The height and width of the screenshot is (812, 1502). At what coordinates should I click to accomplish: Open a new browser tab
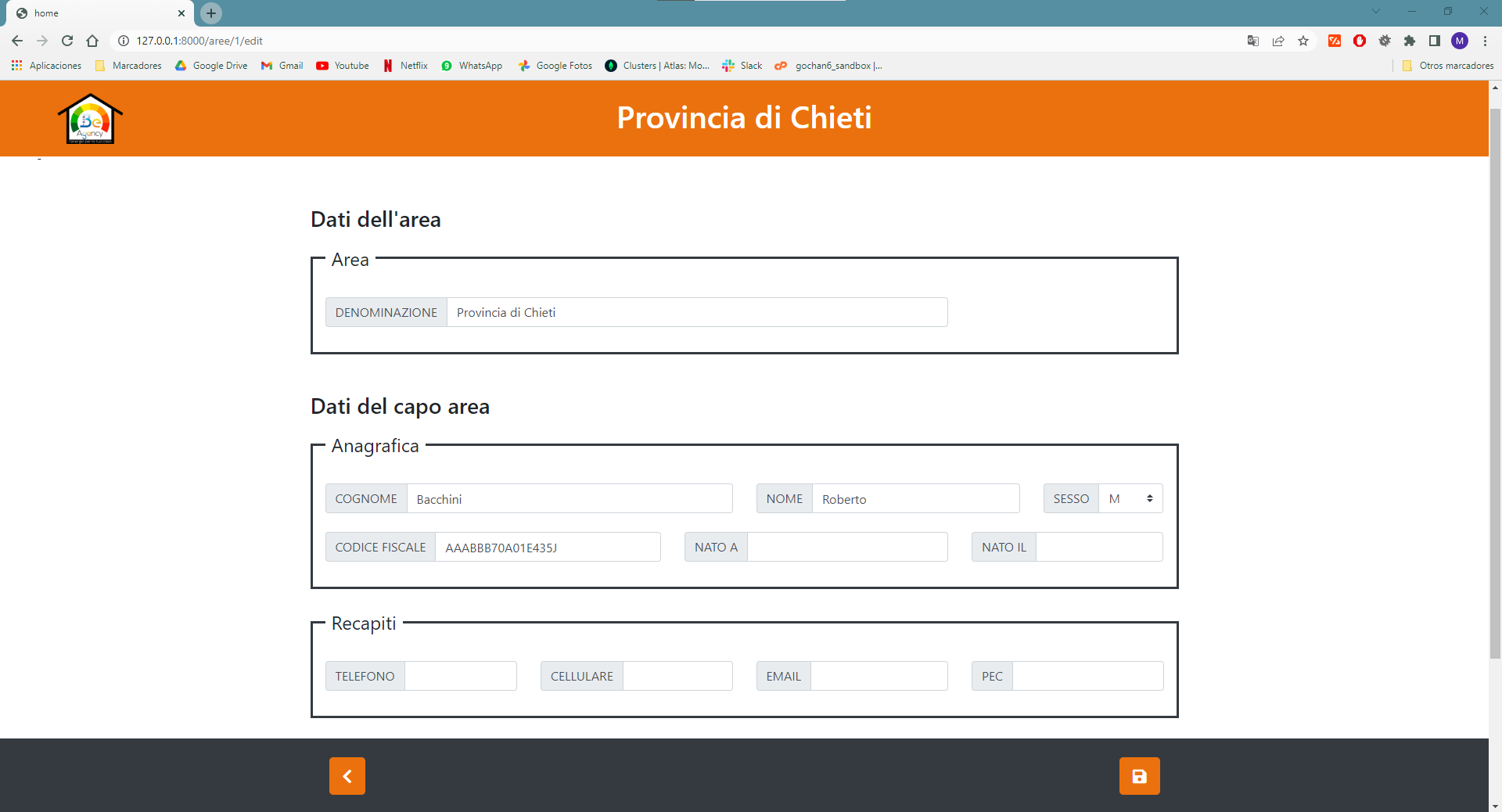211,13
